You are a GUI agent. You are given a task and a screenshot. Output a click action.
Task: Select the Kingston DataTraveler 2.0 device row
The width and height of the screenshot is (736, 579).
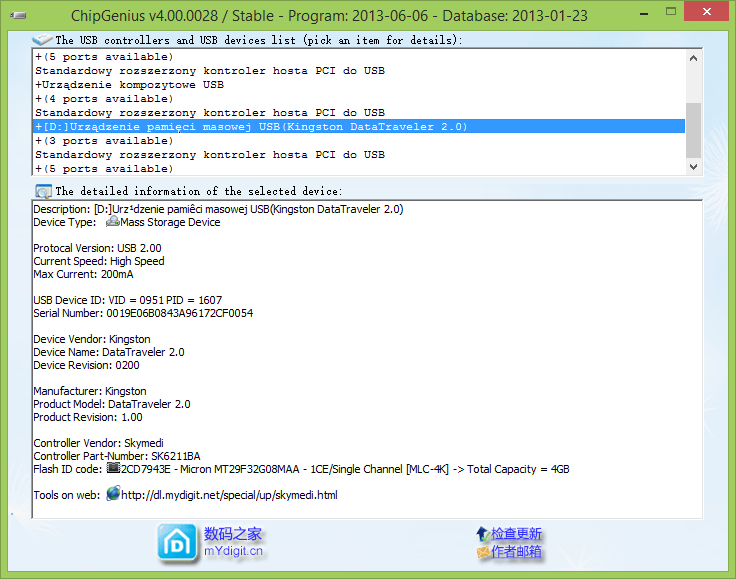point(359,127)
